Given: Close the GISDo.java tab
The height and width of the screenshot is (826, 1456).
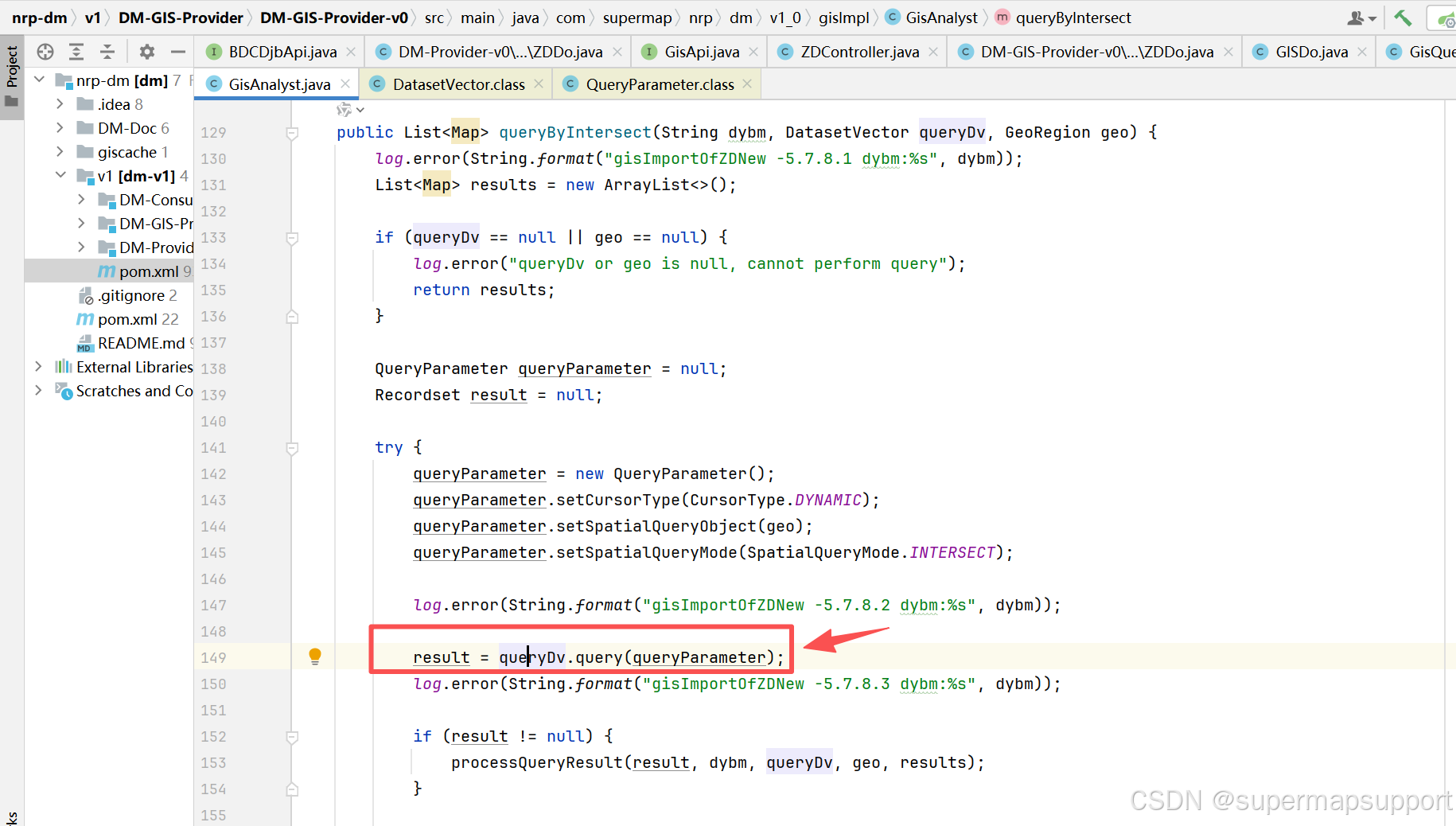Looking at the screenshot, I should click(1362, 52).
